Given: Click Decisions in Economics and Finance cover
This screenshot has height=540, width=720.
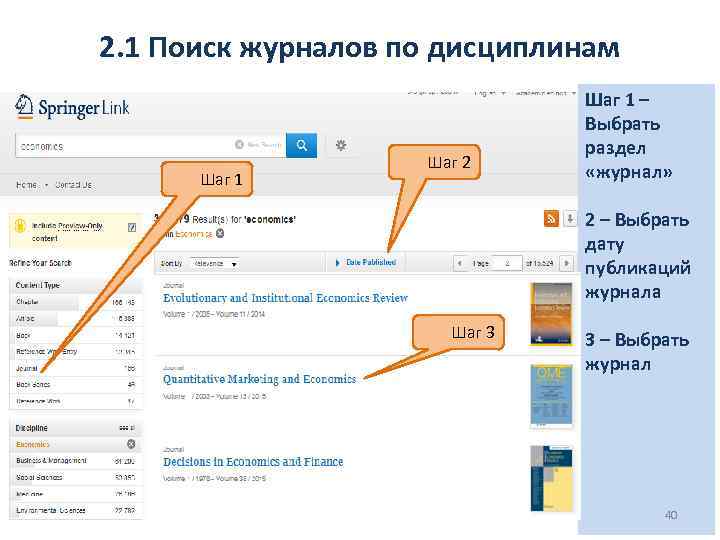Looking at the screenshot, I should tap(551, 478).
